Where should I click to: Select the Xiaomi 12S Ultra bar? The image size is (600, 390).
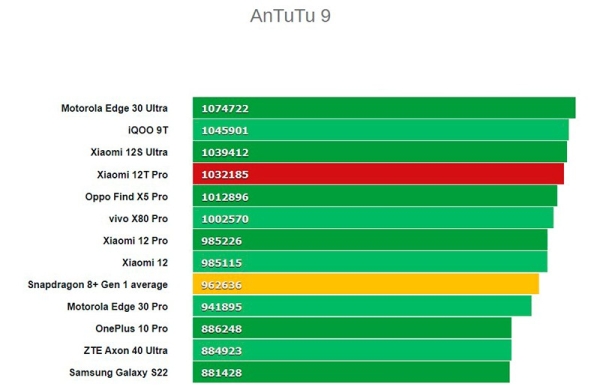[x=380, y=152]
